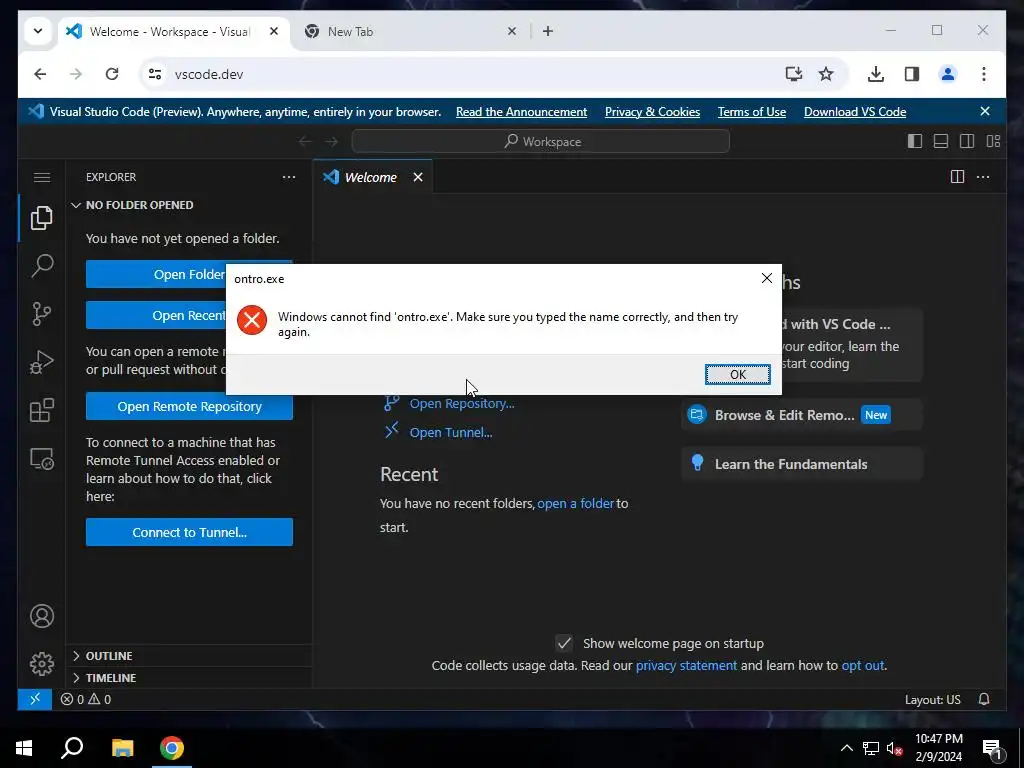Open the Windows Start menu
The width and height of the screenshot is (1024, 768).
pos(24,748)
